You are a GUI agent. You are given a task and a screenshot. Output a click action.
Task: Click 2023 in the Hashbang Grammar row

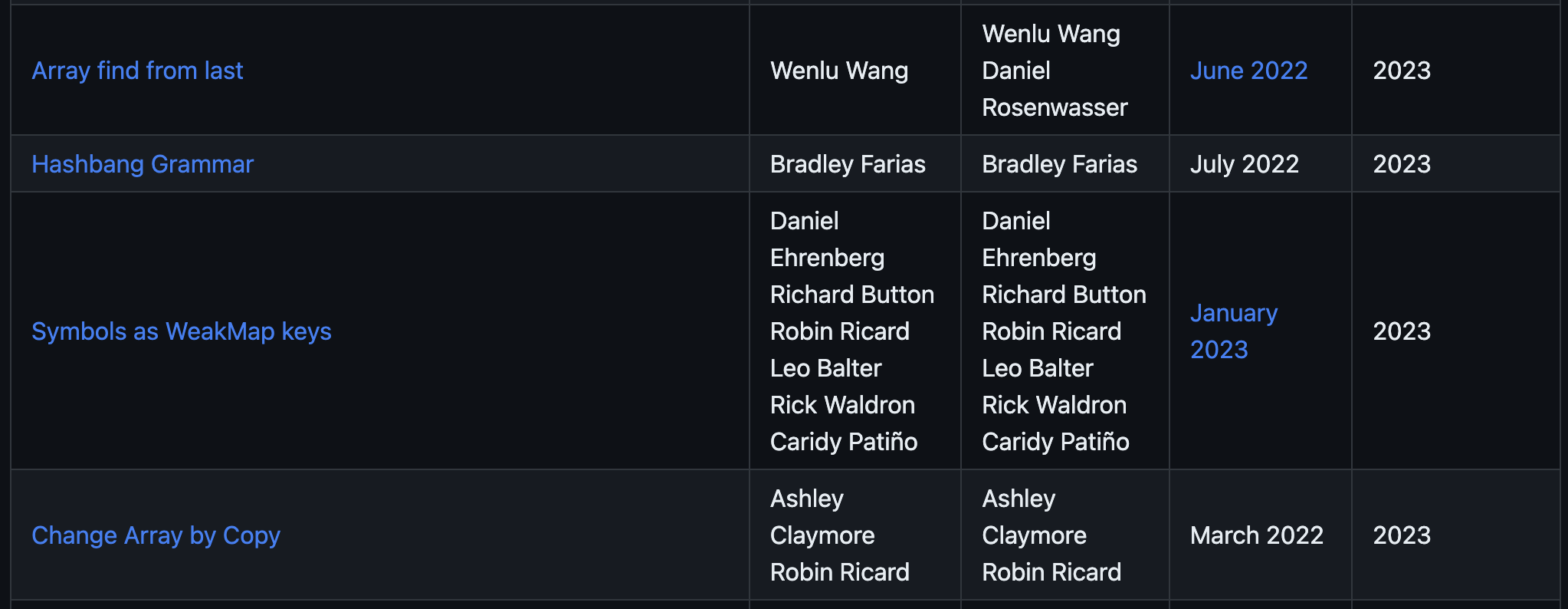point(1402,164)
